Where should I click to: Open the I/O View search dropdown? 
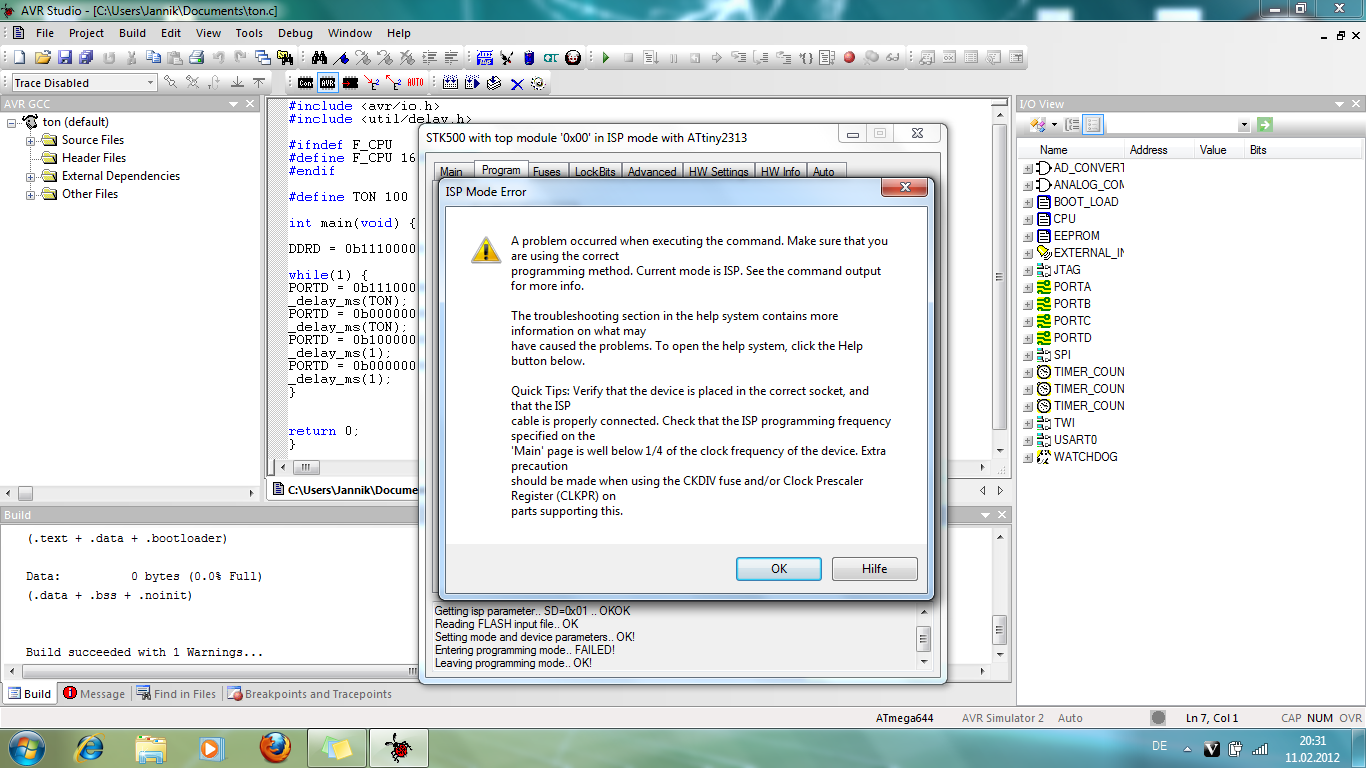[1244, 125]
